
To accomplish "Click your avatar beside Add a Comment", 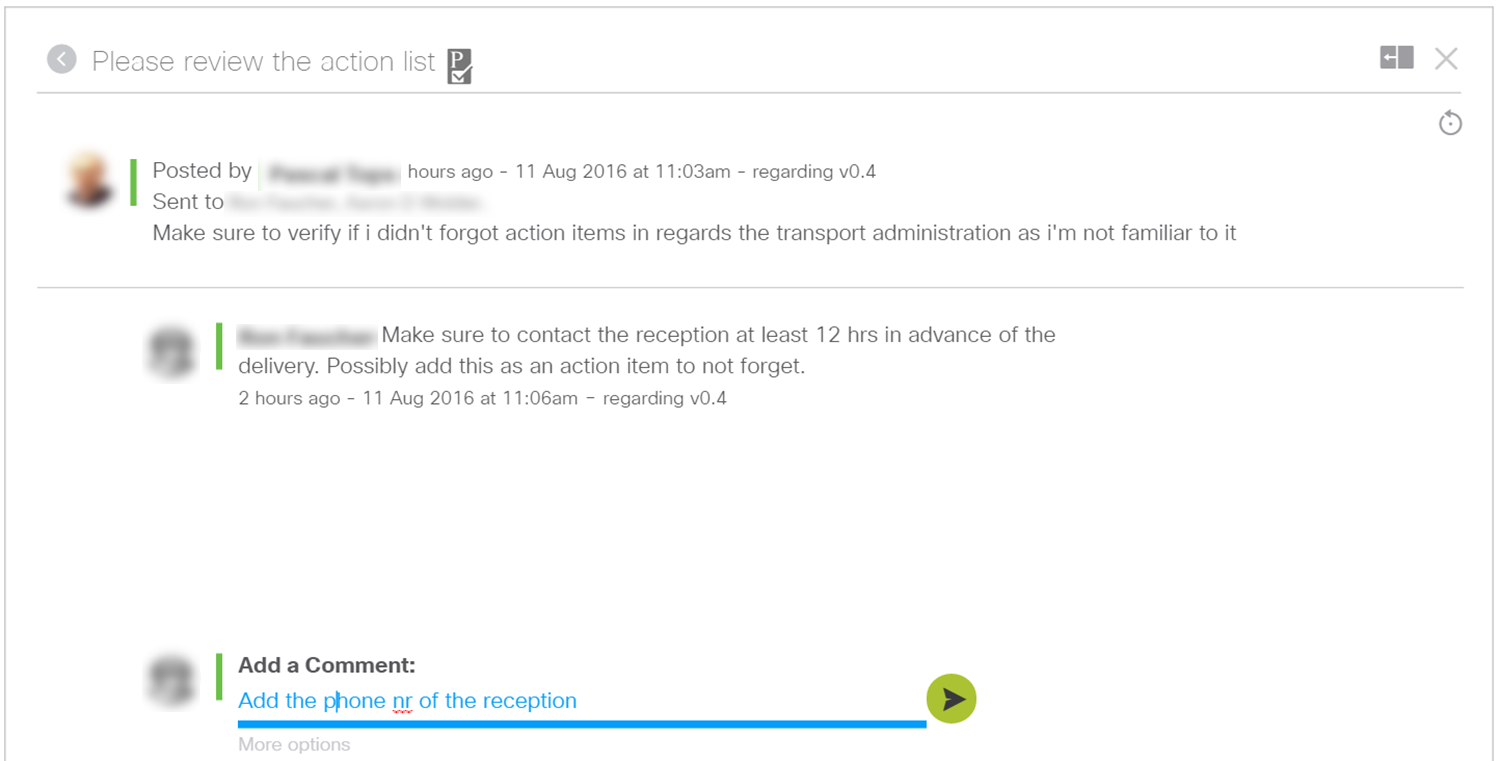I will click(171, 681).
